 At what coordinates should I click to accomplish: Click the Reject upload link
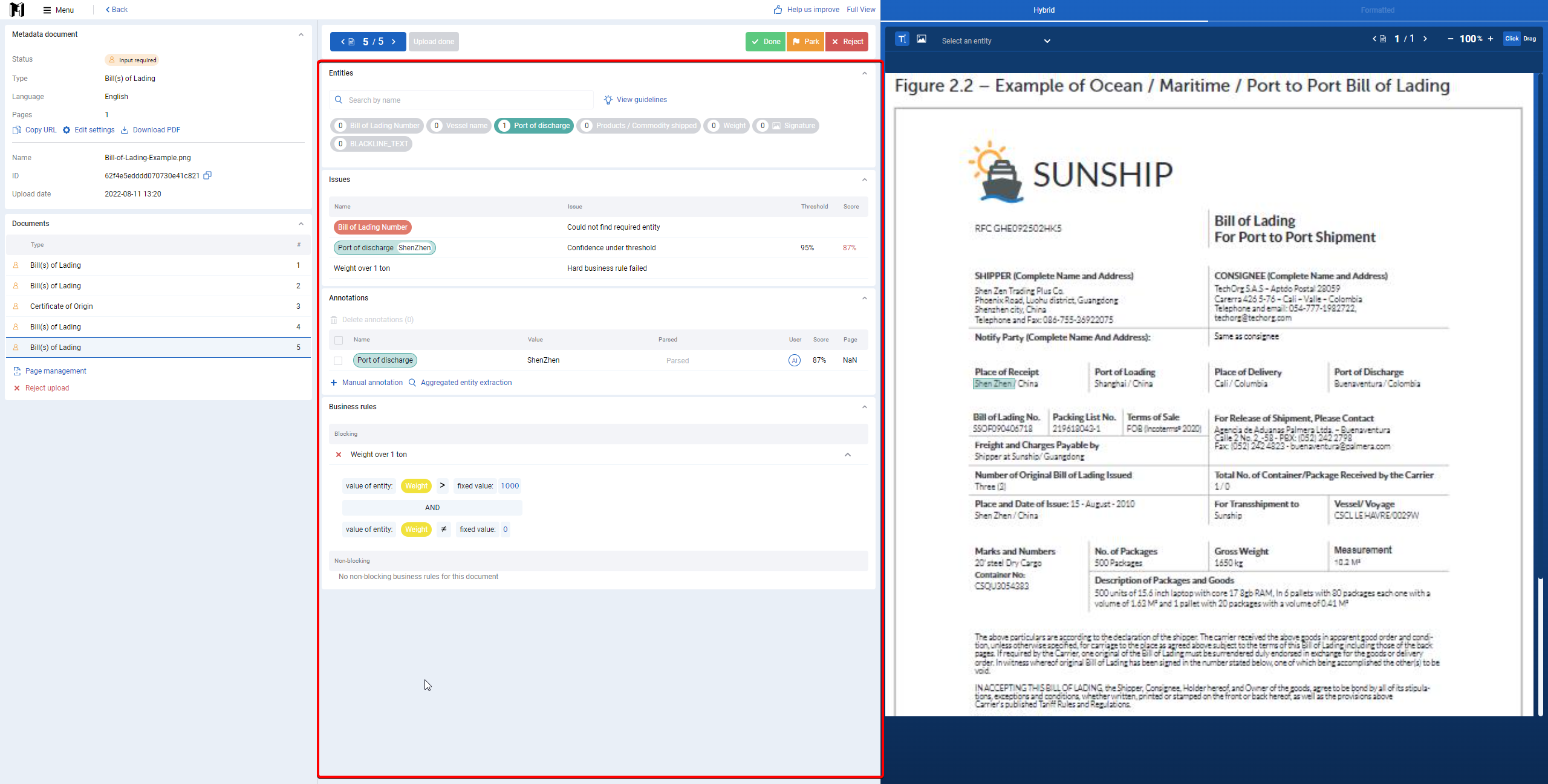[41, 388]
